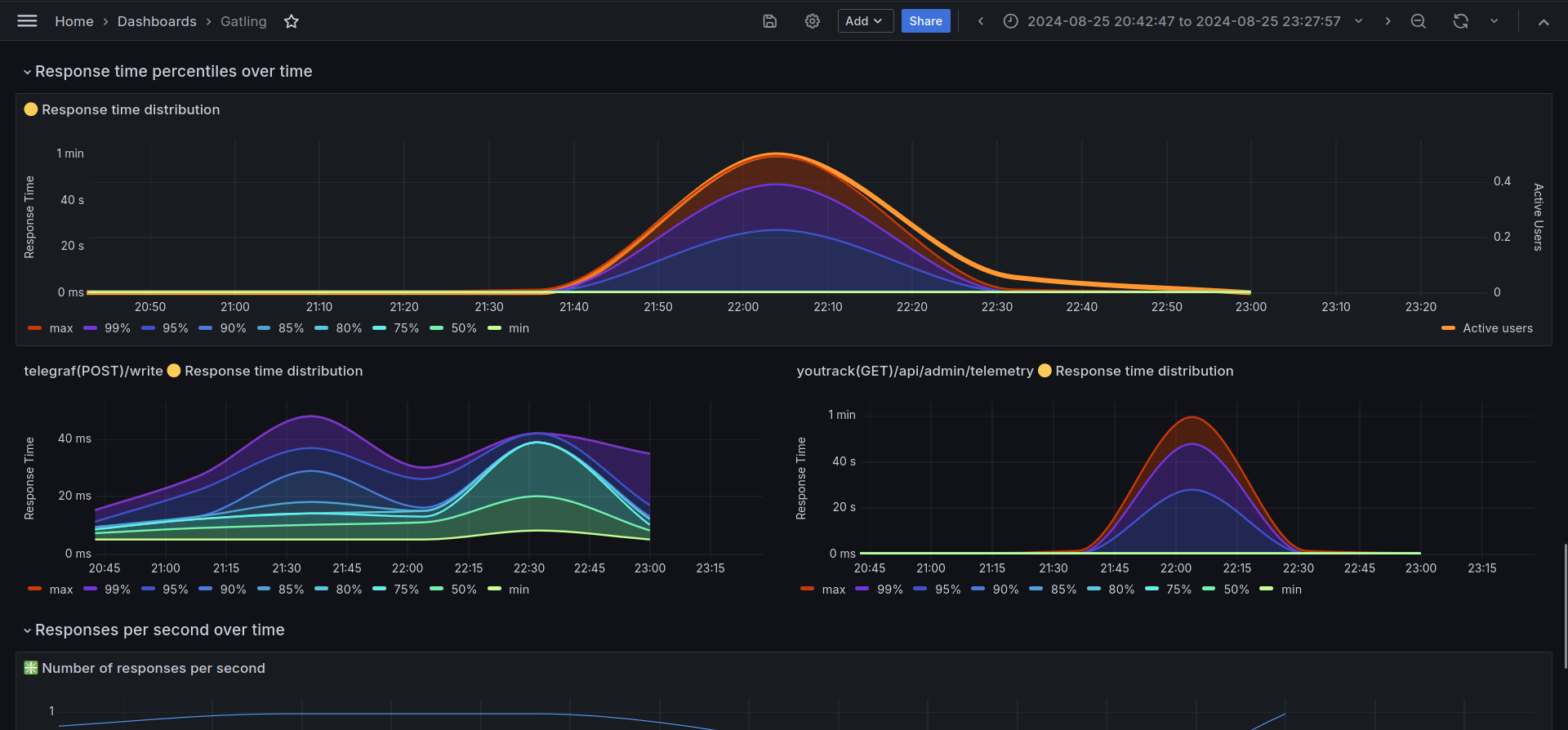Click the zoom out time range icon
1568x730 pixels.
click(1419, 21)
